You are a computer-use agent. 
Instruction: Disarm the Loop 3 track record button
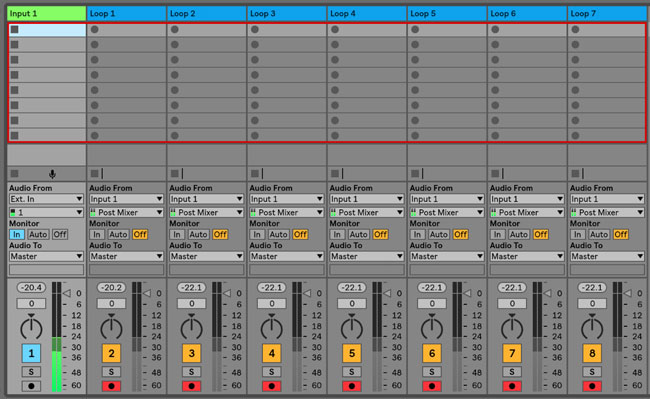pyautogui.click(x=272, y=386)
